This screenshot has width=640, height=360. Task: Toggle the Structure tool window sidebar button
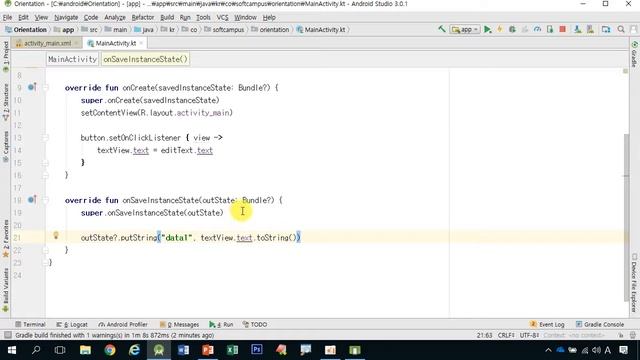pyautogui.click(x=6, y=102)
